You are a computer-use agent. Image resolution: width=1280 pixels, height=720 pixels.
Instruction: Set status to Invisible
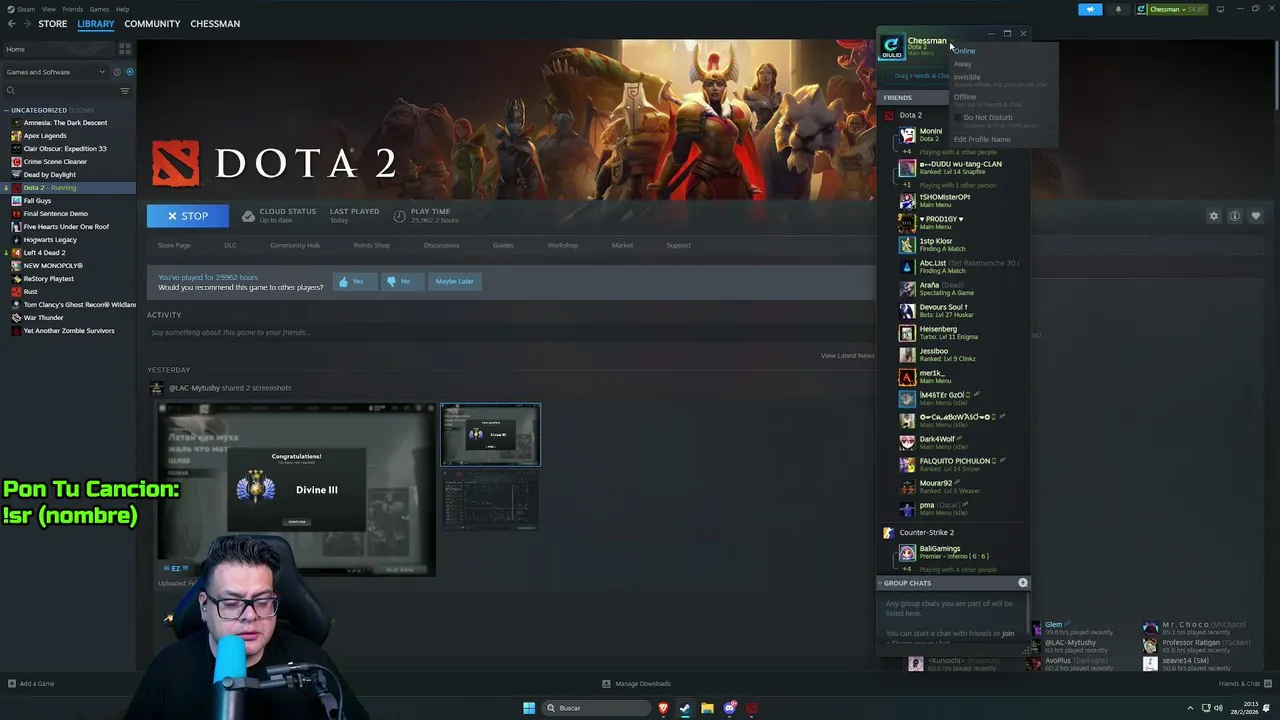pyautogui.click(x=967, y=77)
